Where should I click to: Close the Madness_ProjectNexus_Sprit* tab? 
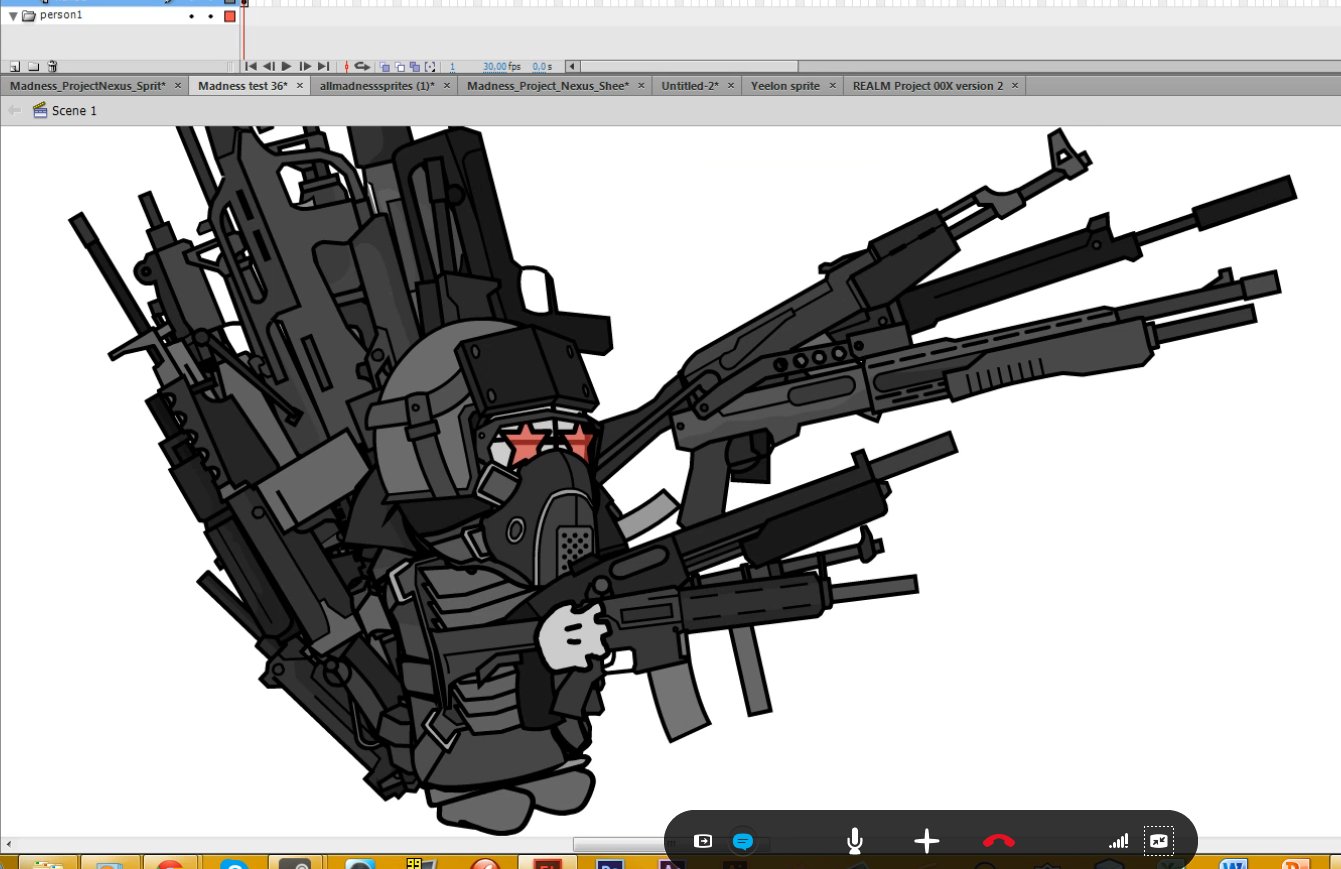(178, 86)
